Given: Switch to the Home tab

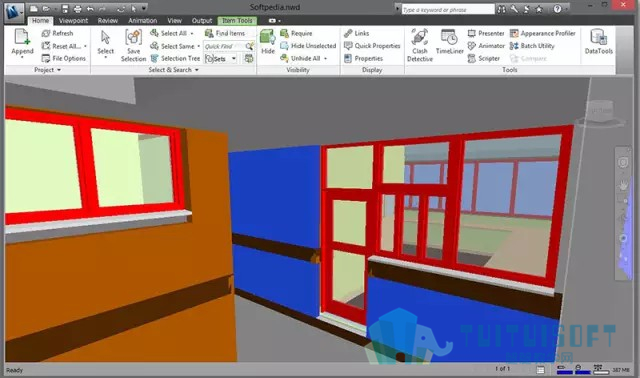Looking at the screenshot, I should [x=40, y=20].
